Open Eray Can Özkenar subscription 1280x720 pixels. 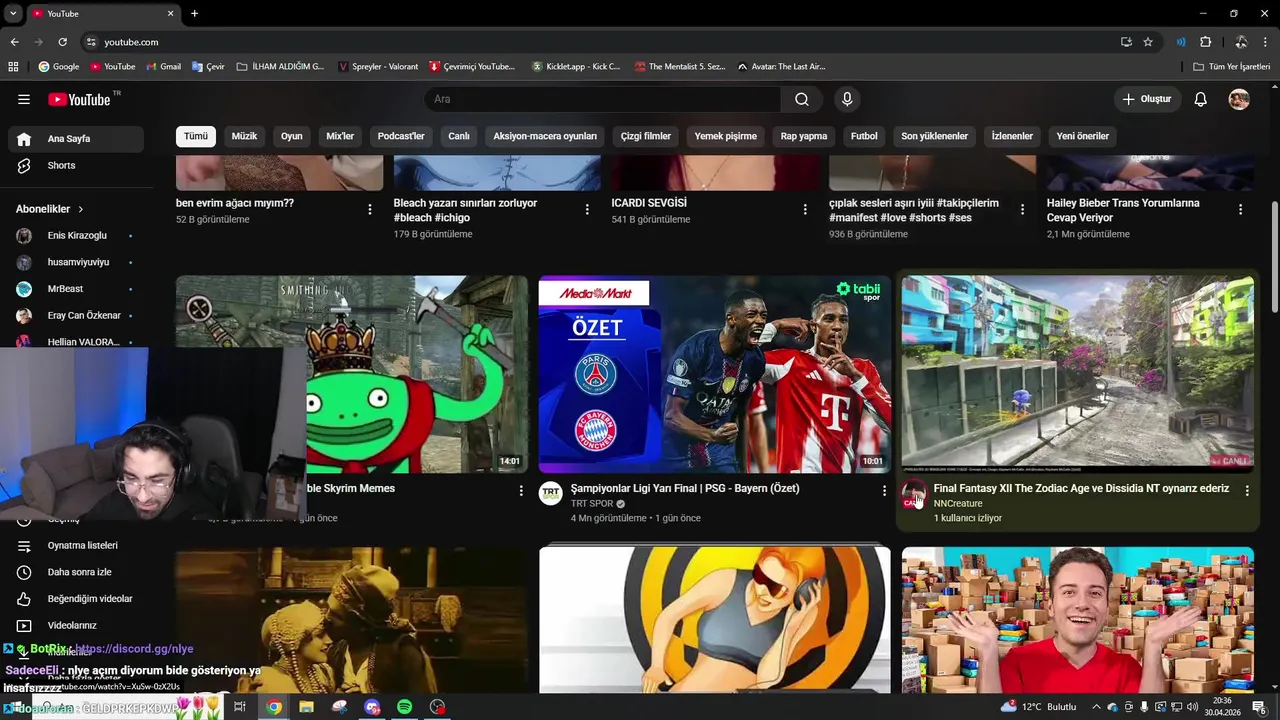pos(76,315)
